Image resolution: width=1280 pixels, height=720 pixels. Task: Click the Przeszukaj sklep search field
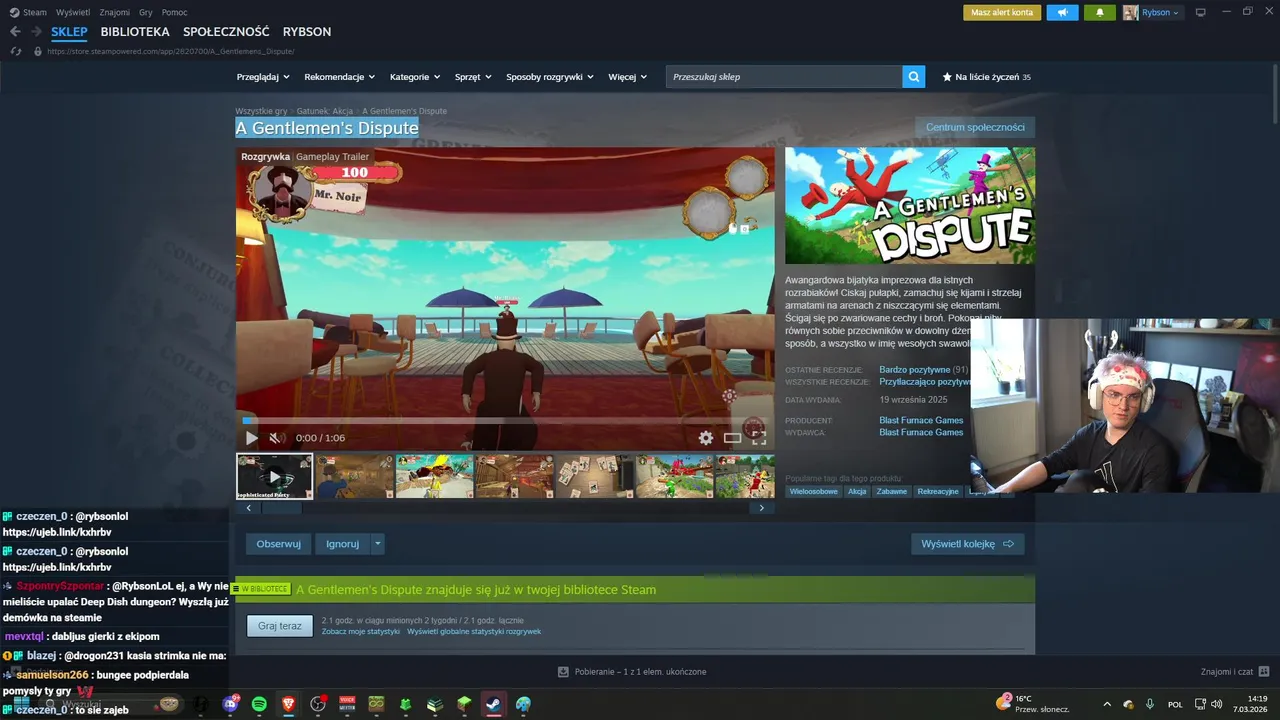(x=784, y=77)
